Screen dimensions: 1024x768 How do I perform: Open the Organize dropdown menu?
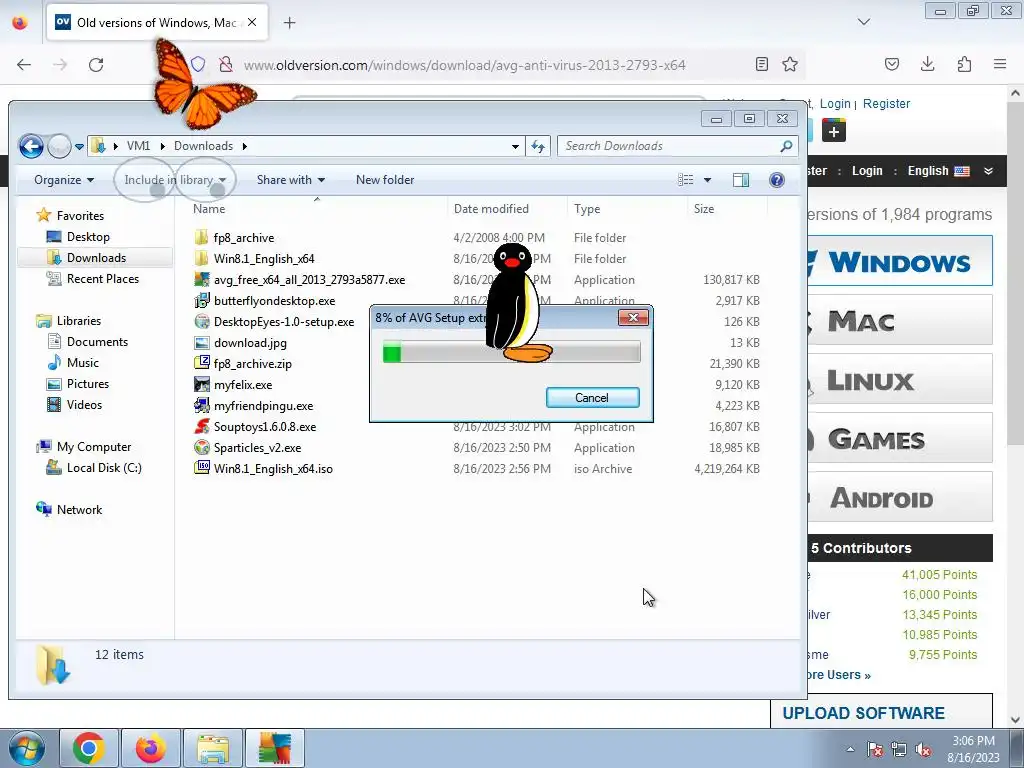coord(64,180)
